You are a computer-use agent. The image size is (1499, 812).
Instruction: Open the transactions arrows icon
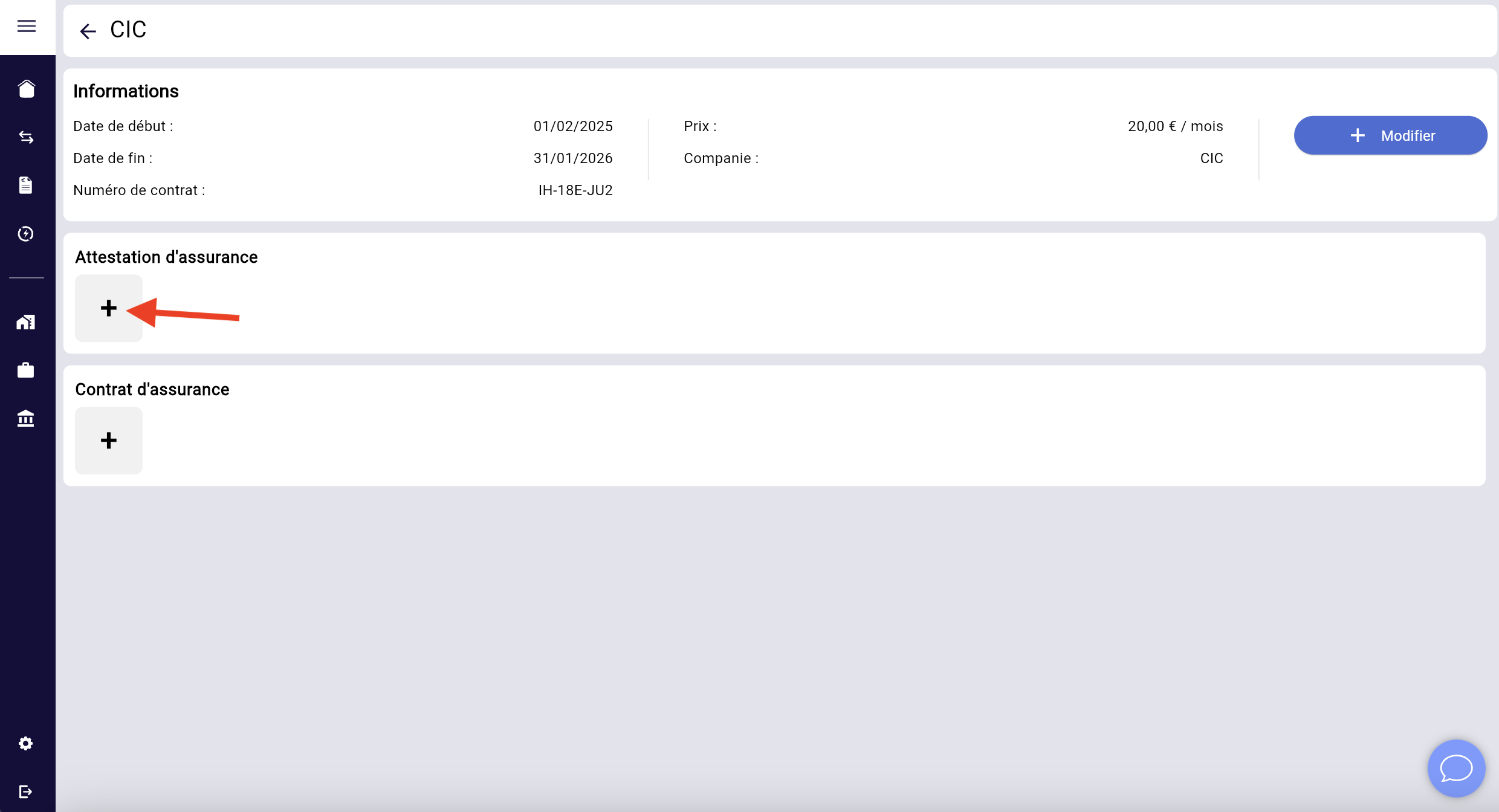(x=26, y=137)
